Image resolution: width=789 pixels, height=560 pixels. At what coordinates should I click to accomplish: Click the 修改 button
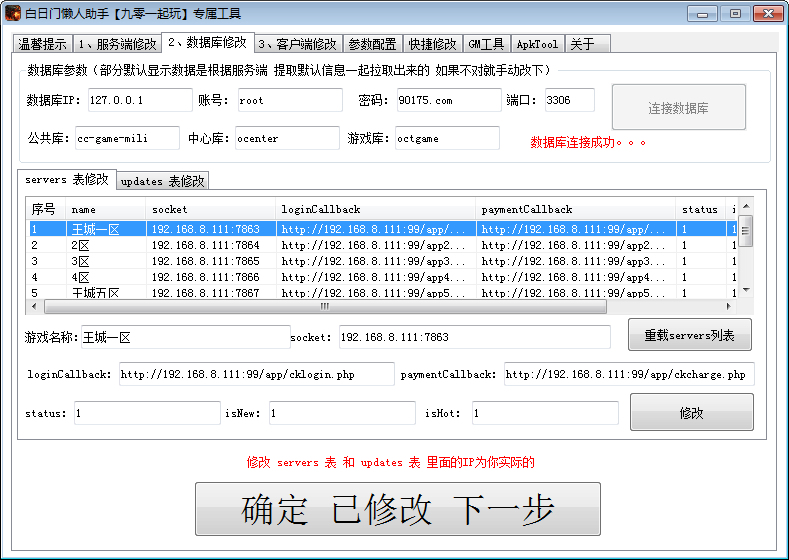coord(691,412)
